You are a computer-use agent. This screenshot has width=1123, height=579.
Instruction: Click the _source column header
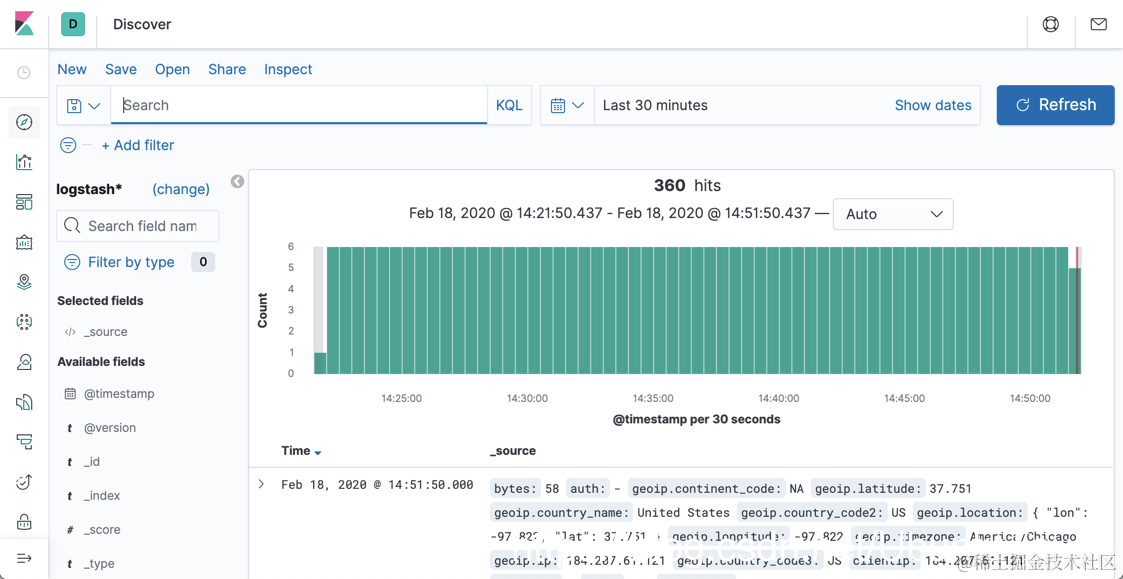513,451
